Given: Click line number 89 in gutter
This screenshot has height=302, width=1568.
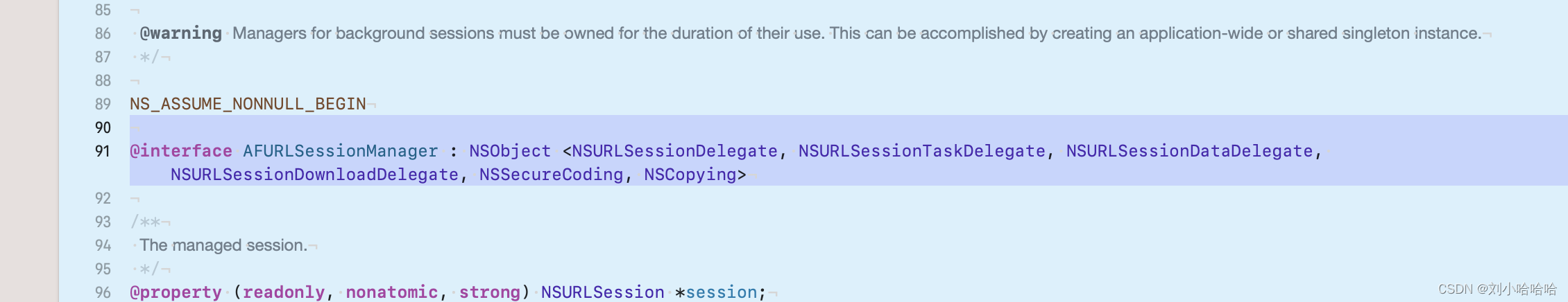Looking at the screenshot, I should pos(103,104).
